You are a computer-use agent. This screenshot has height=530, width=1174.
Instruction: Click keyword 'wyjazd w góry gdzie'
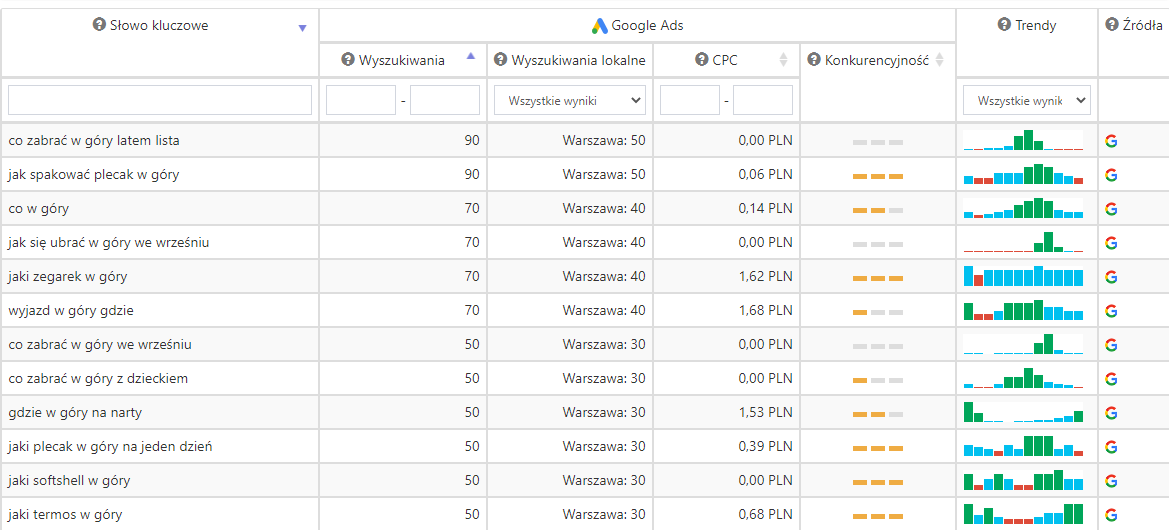[71, 311]
